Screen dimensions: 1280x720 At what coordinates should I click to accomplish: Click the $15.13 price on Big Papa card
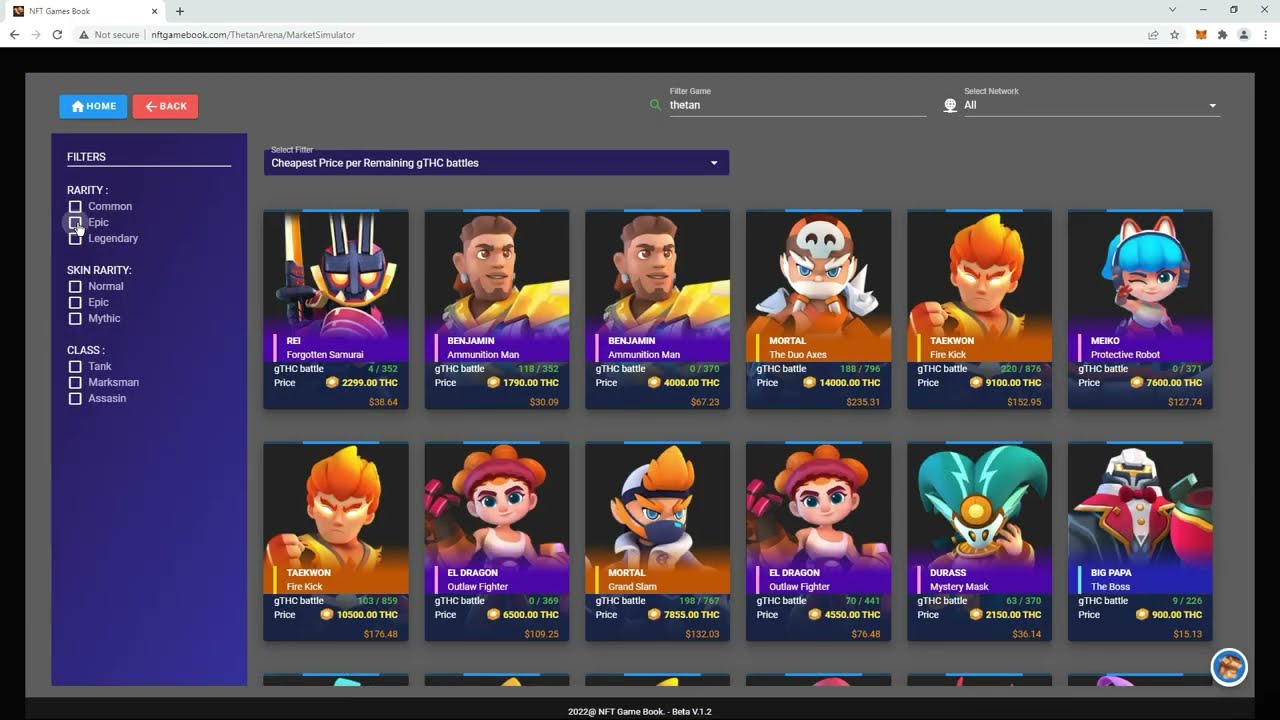coord(1188,634)
